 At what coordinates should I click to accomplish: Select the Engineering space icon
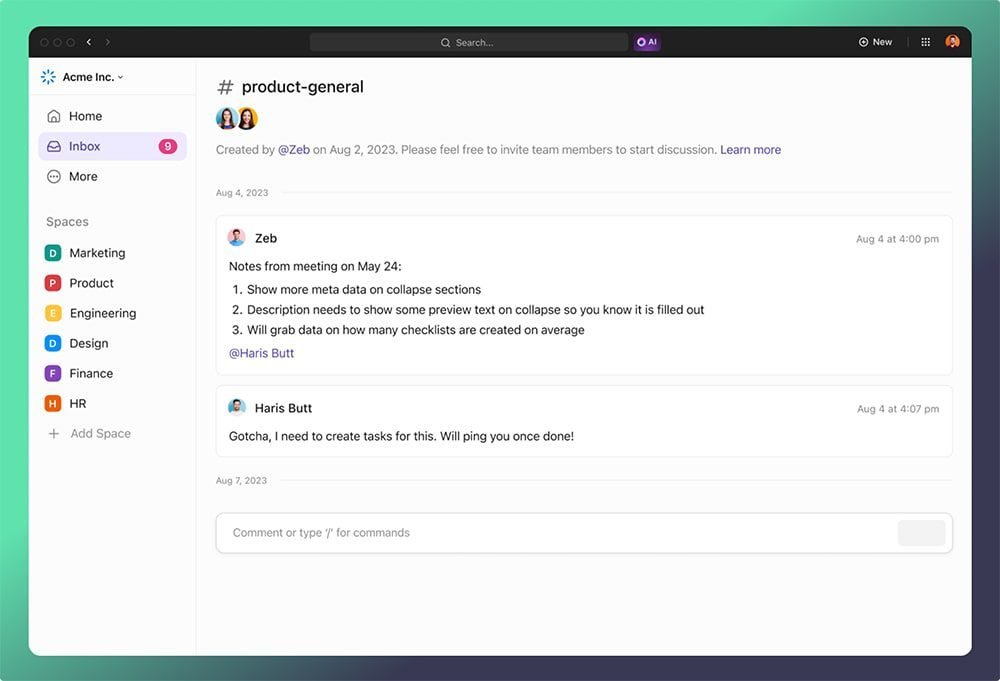pyautogui.click(x=53, y=313)
